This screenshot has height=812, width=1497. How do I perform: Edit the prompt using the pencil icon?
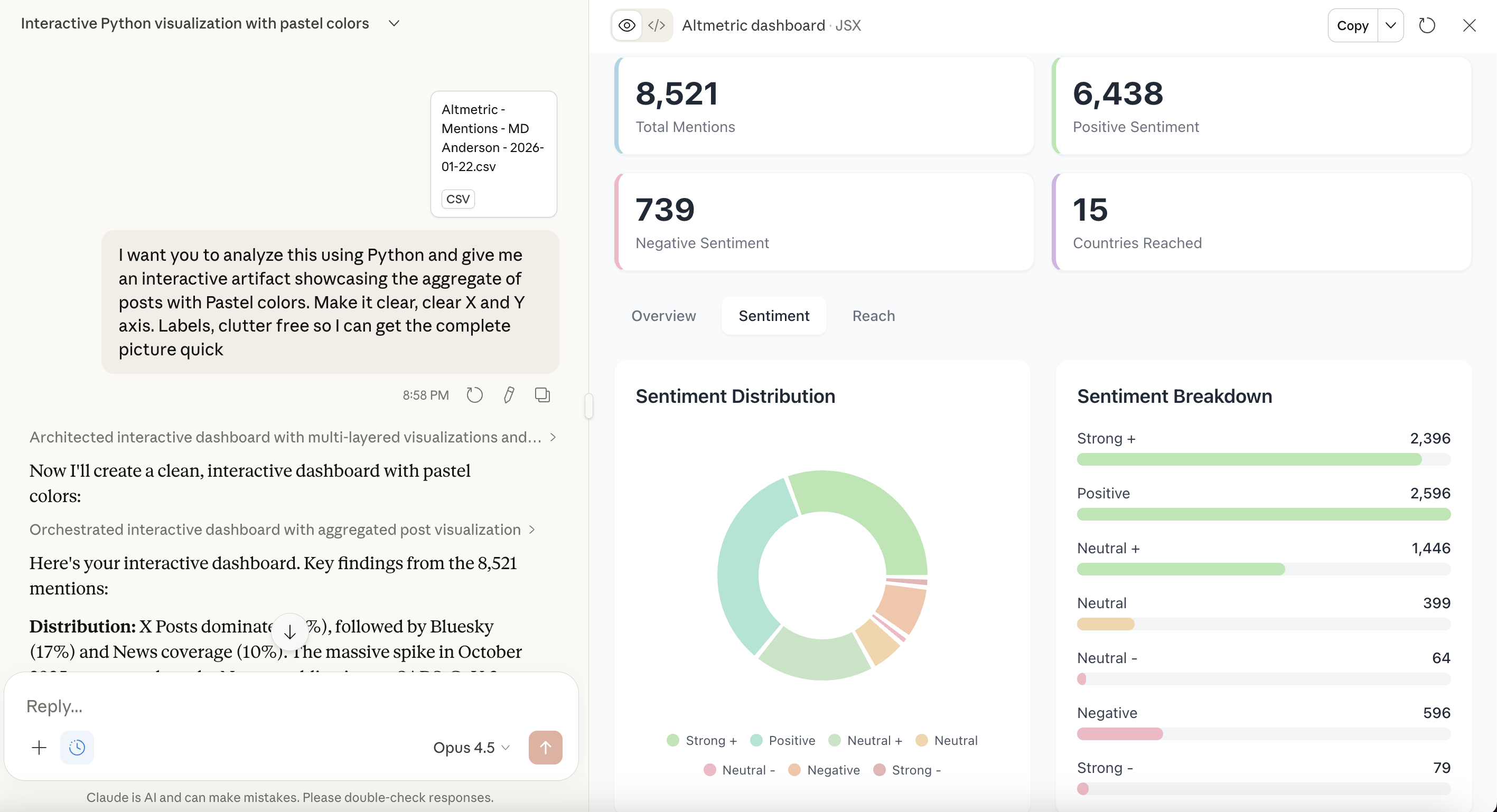509,394
